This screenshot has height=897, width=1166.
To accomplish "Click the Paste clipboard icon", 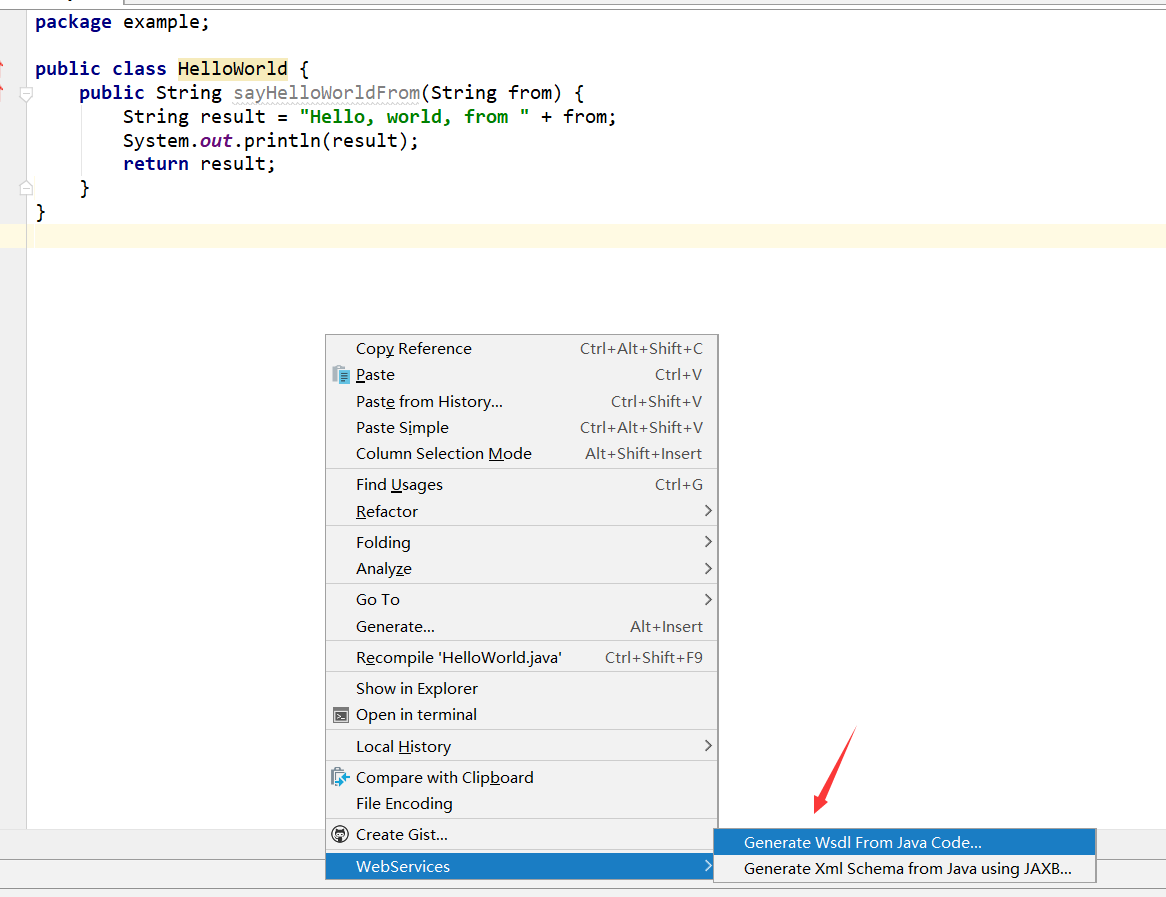I will tap(341, 375).
